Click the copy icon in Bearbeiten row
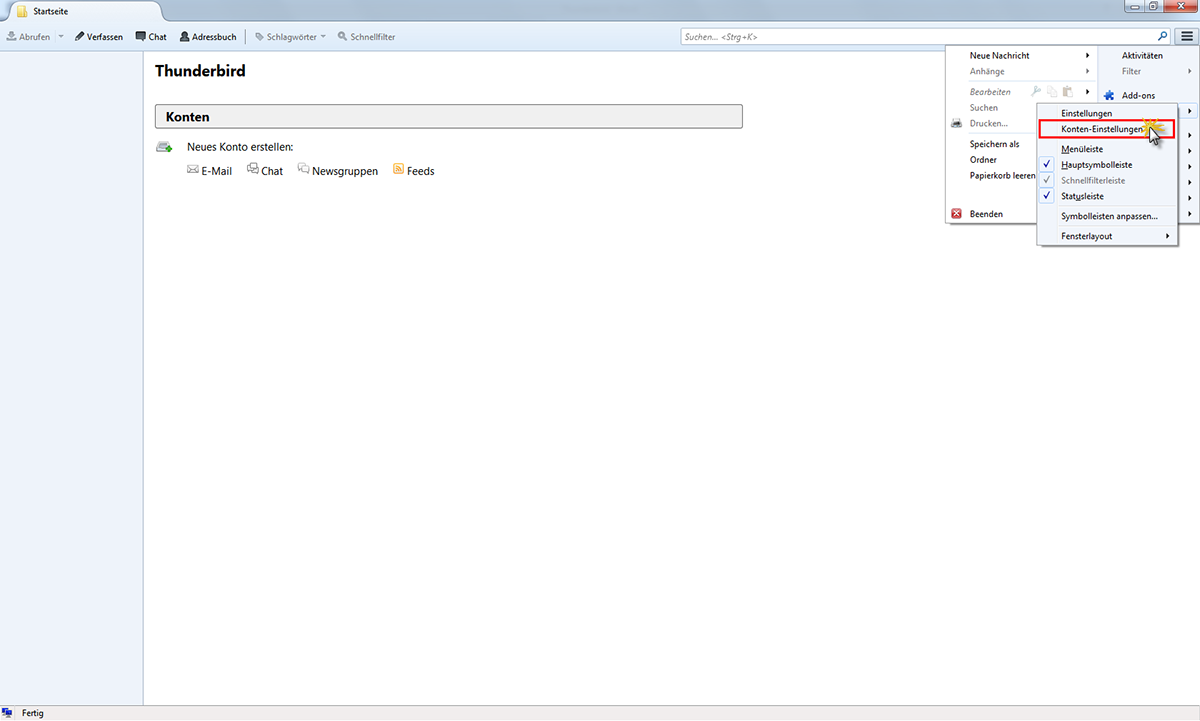 pyautogui.click(x=1052, y=92)
